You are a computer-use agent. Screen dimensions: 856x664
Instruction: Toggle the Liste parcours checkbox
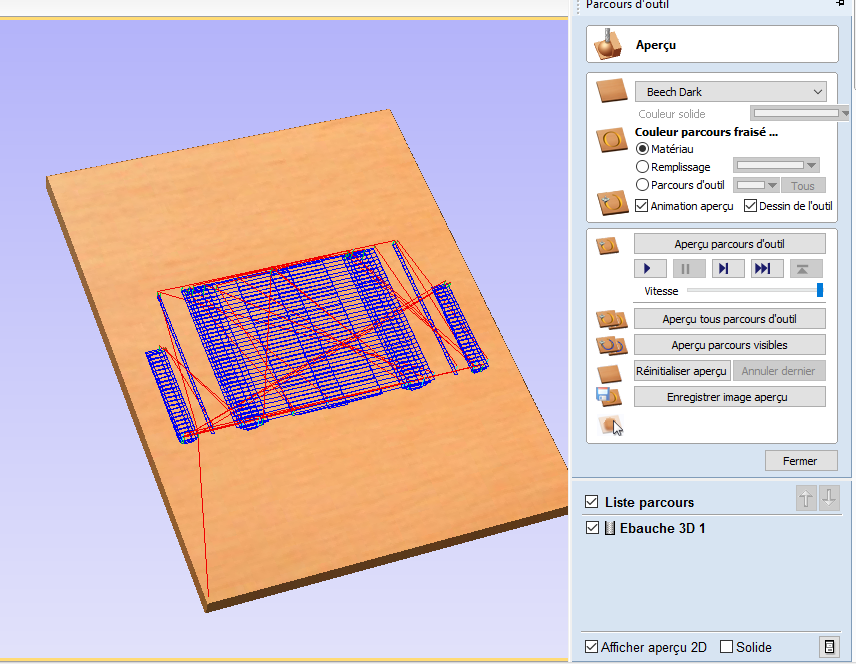coord(591,501)
